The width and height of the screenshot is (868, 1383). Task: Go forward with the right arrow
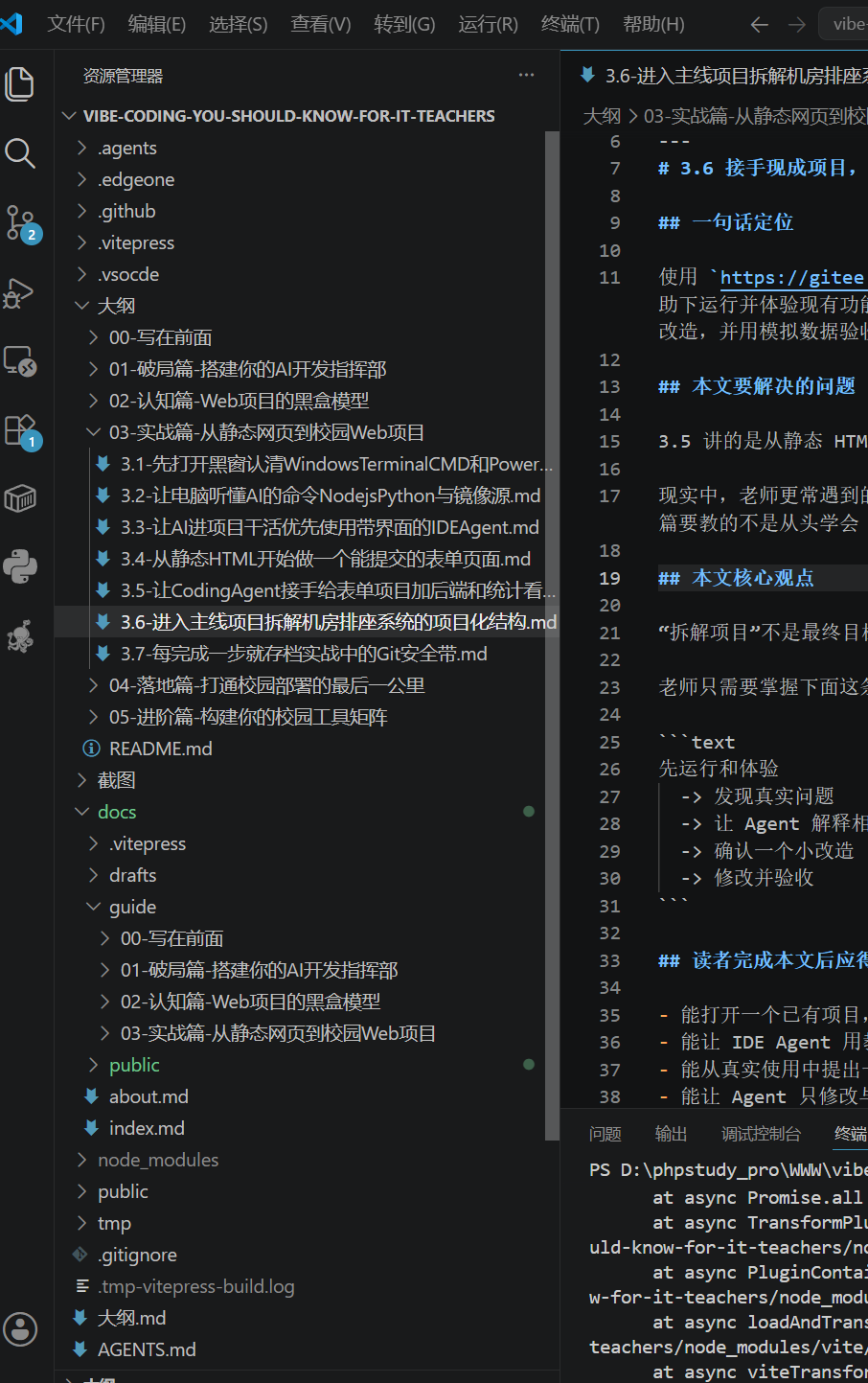(x=797, y=24)
